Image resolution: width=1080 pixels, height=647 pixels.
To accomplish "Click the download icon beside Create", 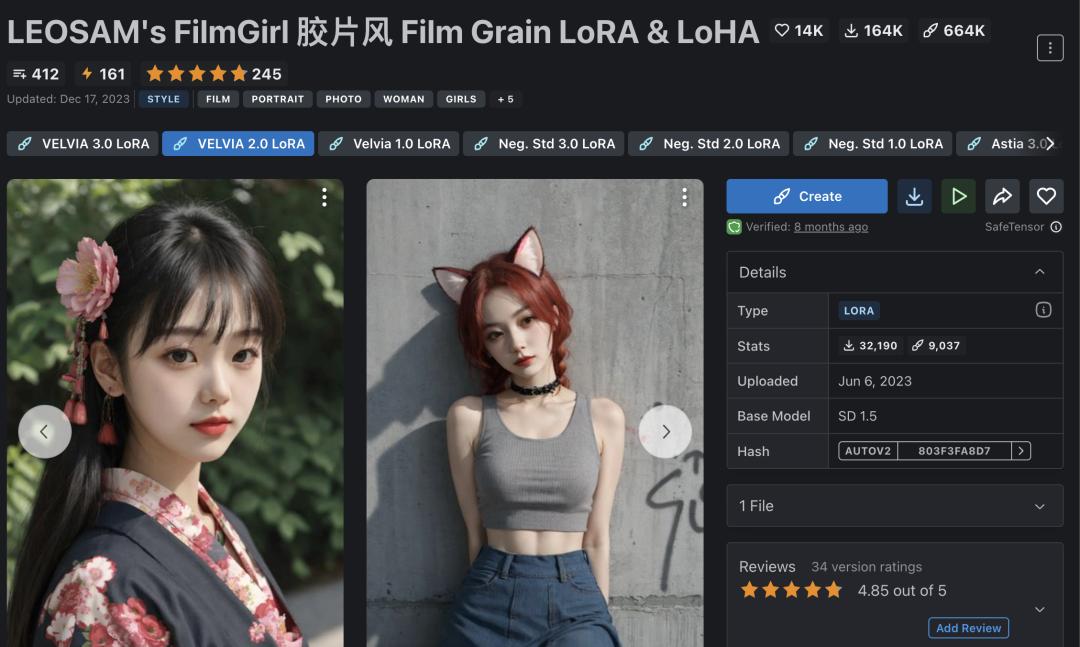I will [914, 196].
